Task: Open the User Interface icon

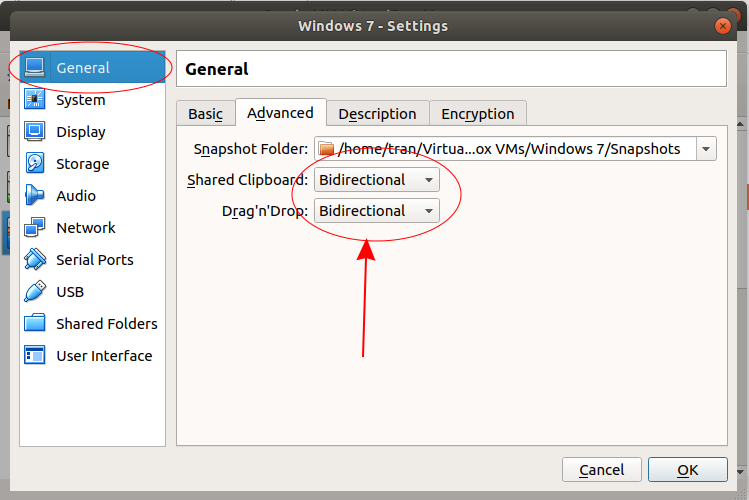Action: click(35, 355)
